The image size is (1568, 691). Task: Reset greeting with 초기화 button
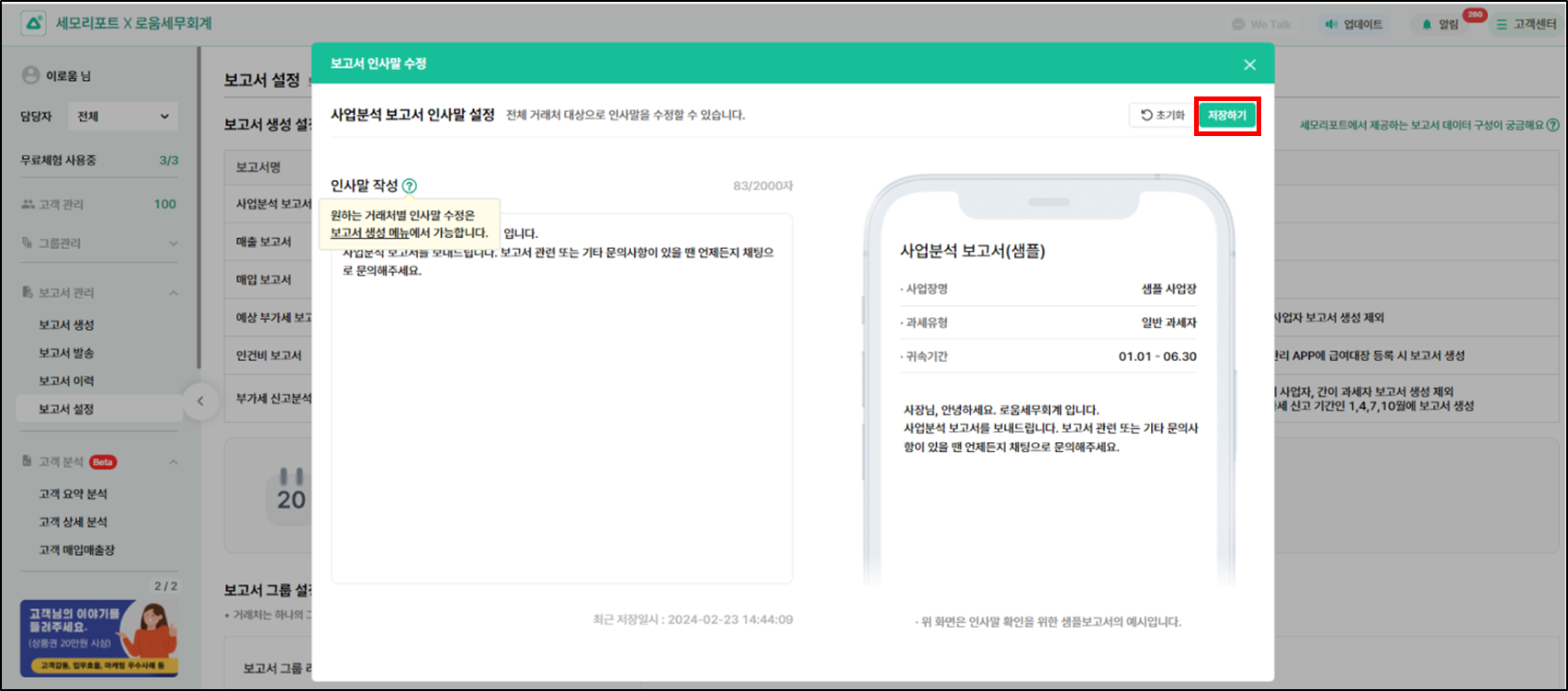(1162, 116)
